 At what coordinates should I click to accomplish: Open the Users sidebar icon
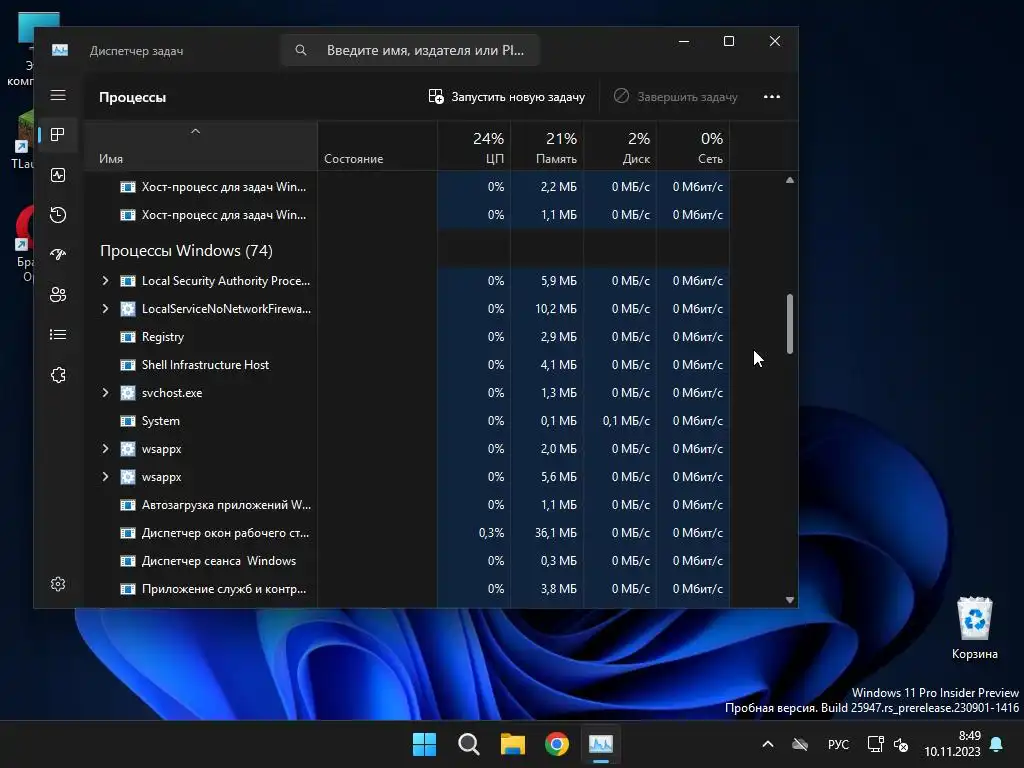(58, 295)
